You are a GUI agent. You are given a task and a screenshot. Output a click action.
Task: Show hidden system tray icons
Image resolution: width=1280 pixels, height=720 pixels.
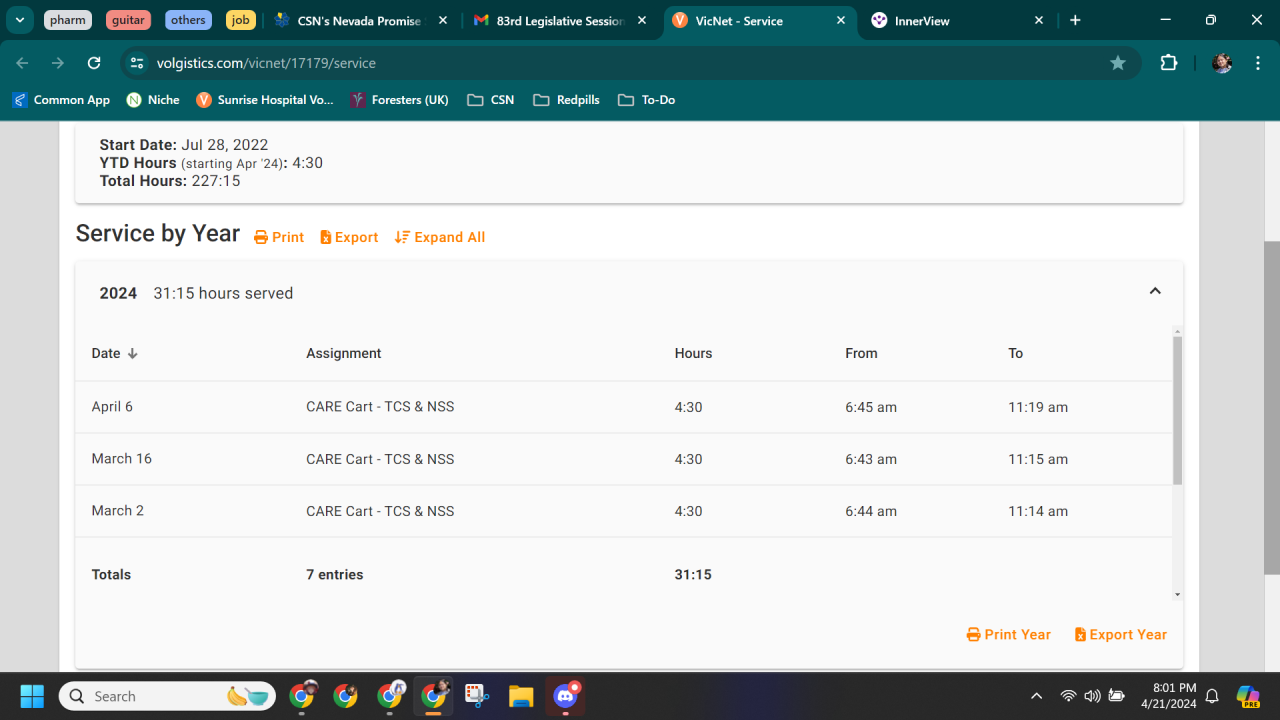point(1036,696)
